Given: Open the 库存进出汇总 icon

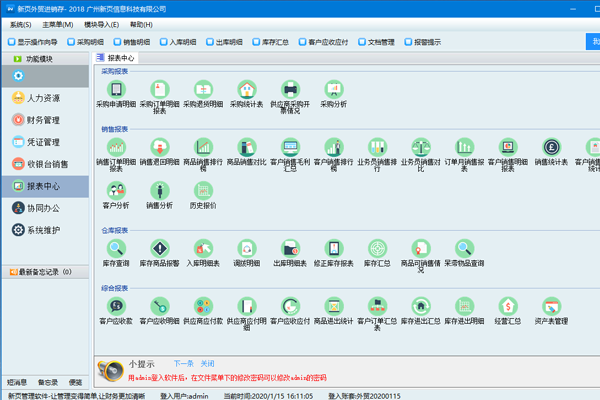Looking at the screenshot, I should coord(421,307).
